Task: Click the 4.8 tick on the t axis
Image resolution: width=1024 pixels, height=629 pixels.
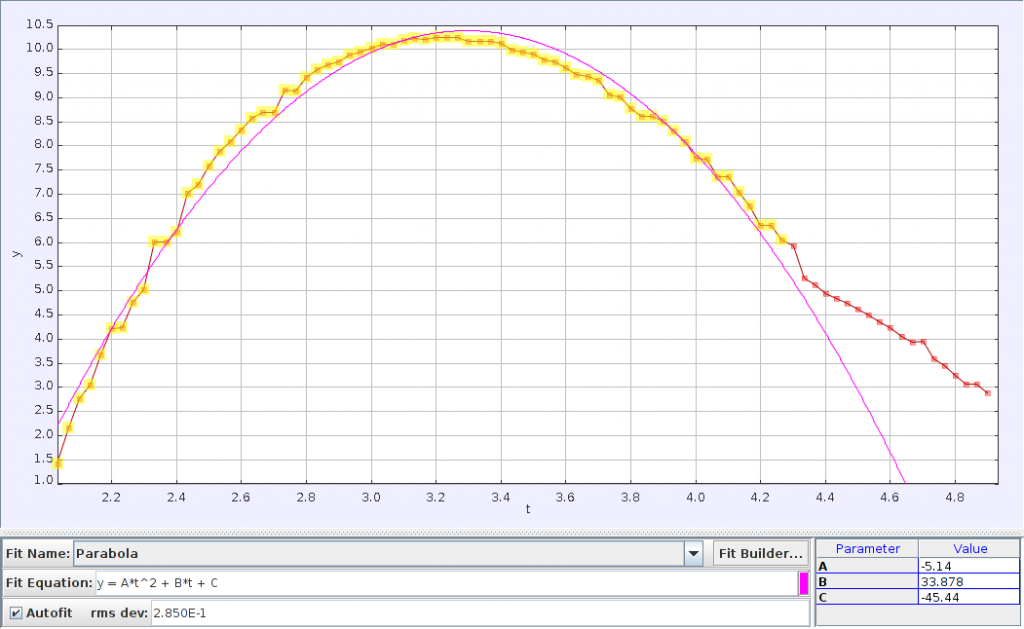Action: 954,497
